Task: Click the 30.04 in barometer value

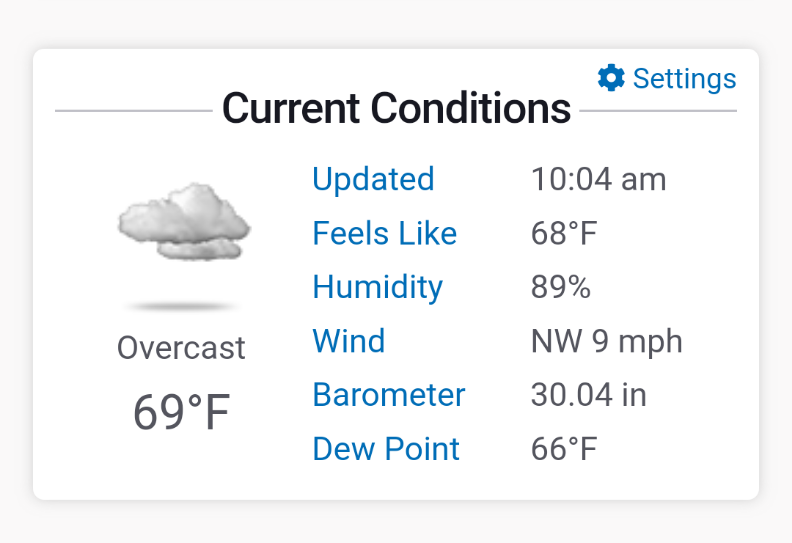Action: click(x=588, y=394)
